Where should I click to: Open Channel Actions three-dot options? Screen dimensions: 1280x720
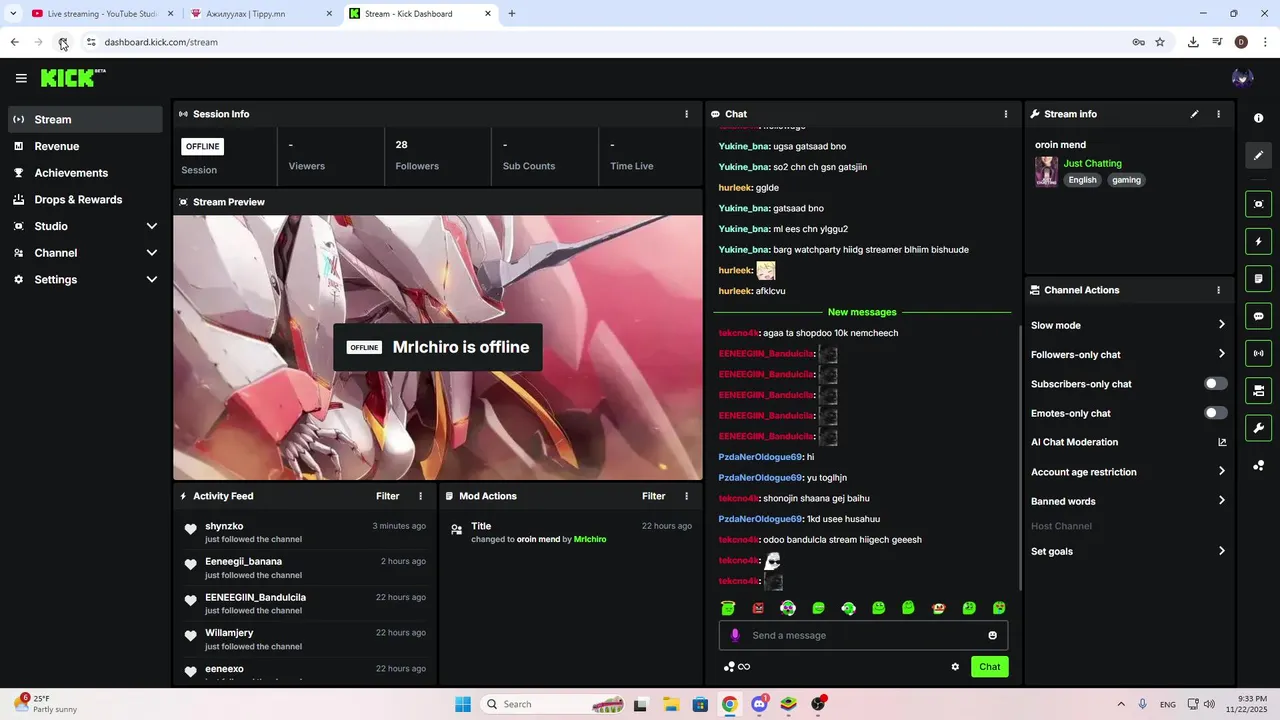tap(1218, 290)
